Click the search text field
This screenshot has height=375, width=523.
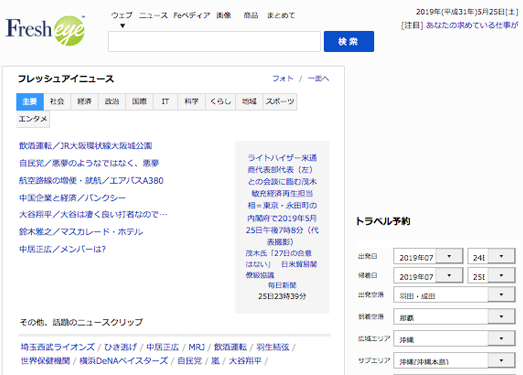click(x=214, y=41)
